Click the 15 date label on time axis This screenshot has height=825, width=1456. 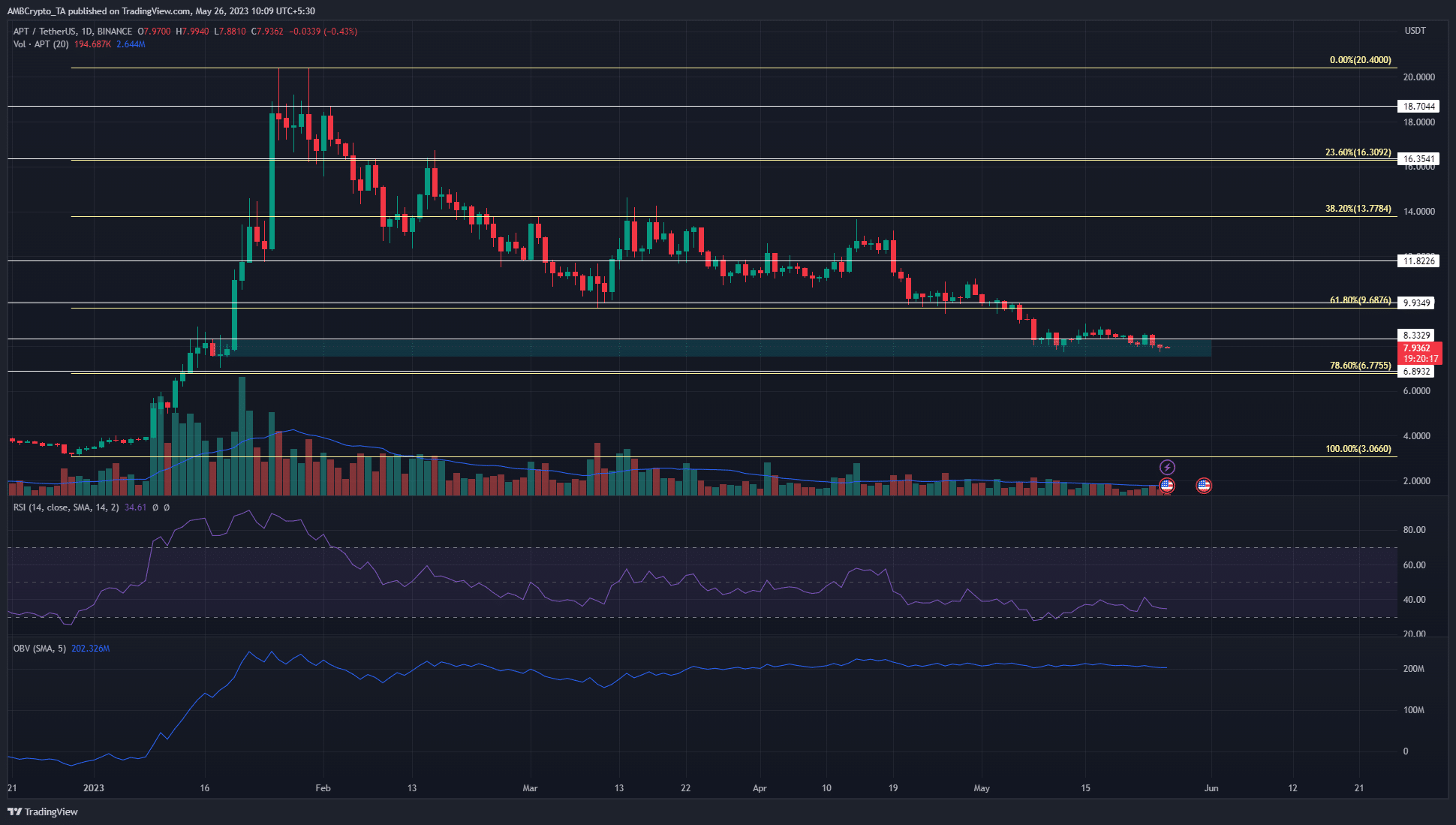click(1085, 788)
